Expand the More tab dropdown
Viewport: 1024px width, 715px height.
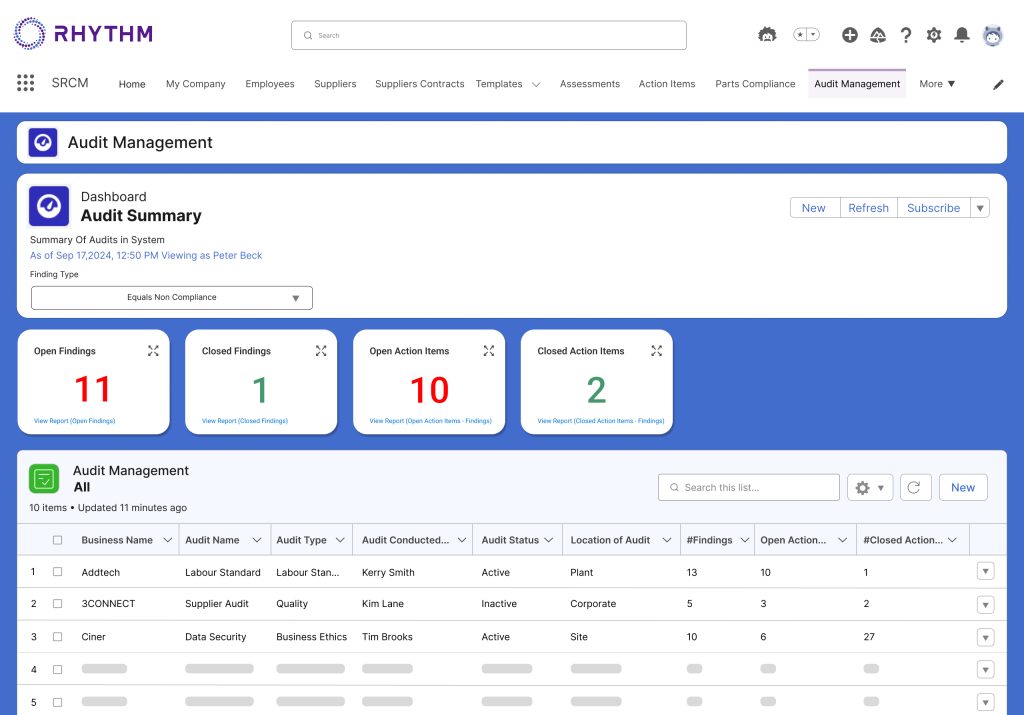936,84
